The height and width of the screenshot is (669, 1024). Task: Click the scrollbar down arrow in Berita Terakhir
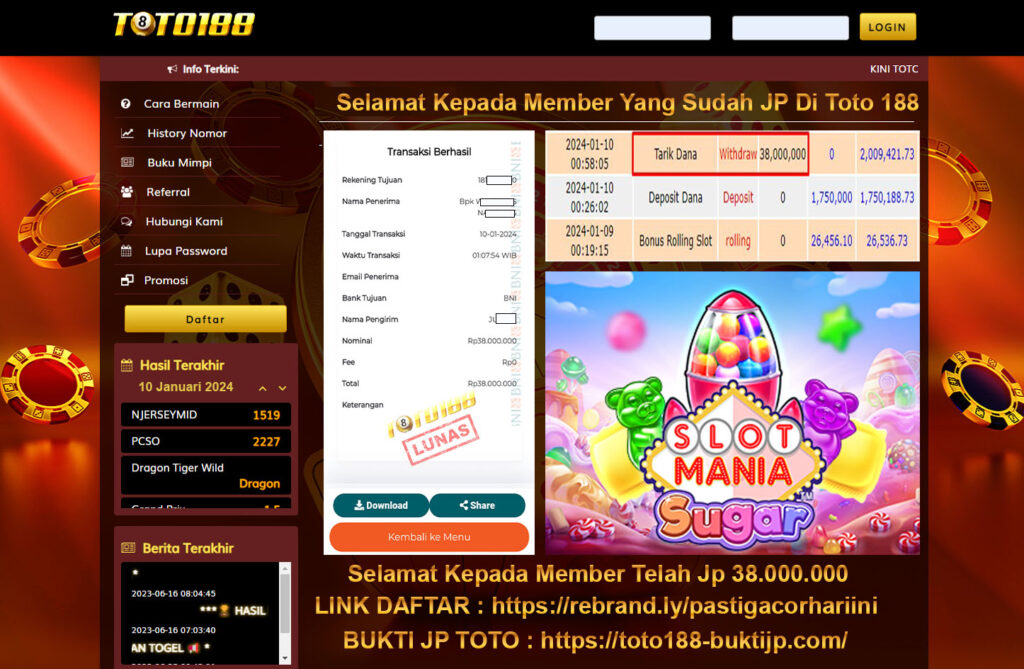285,659
